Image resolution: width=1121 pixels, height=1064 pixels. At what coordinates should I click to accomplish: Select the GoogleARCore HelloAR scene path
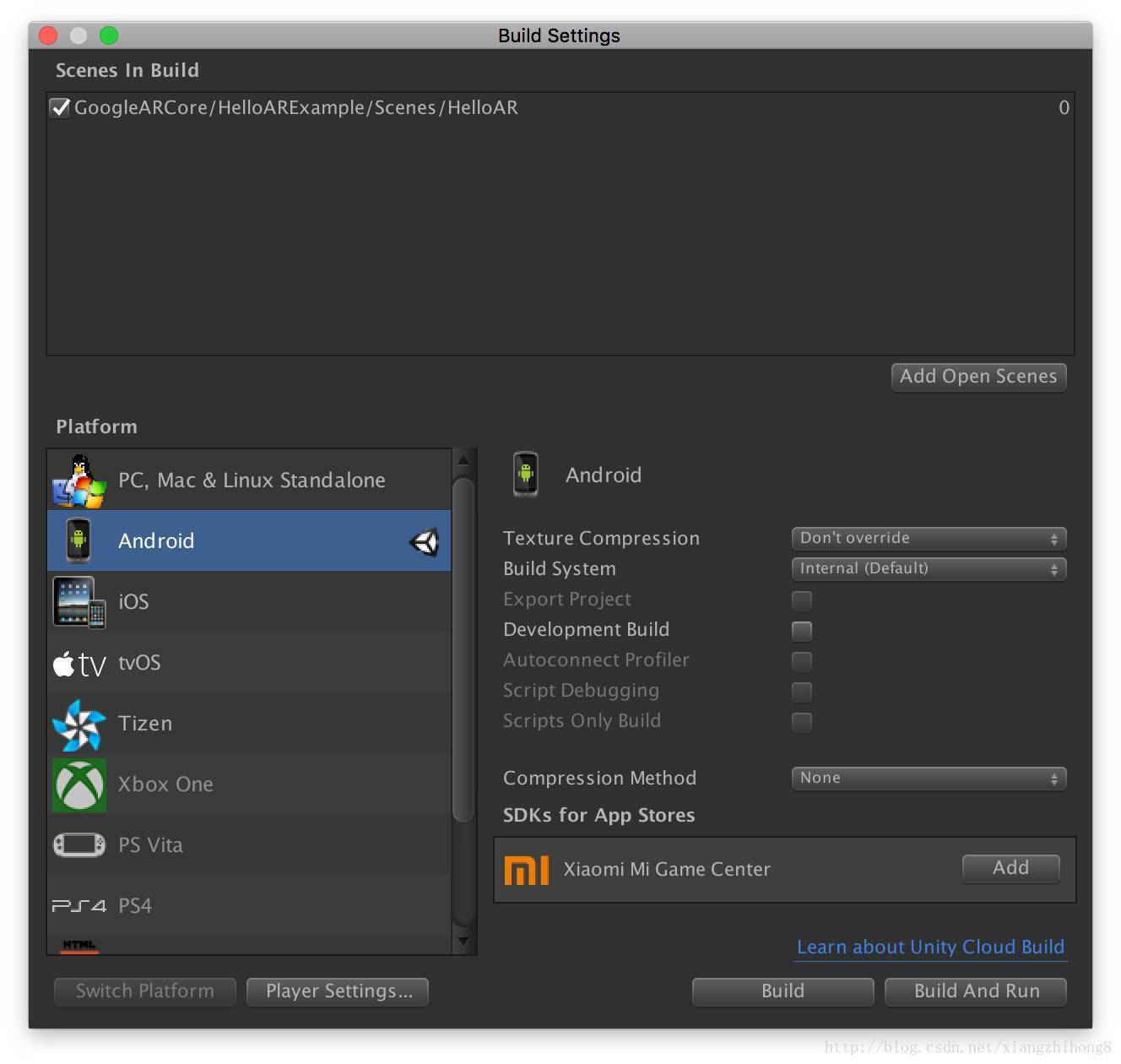pyautogui.click(x=296, y=108)
